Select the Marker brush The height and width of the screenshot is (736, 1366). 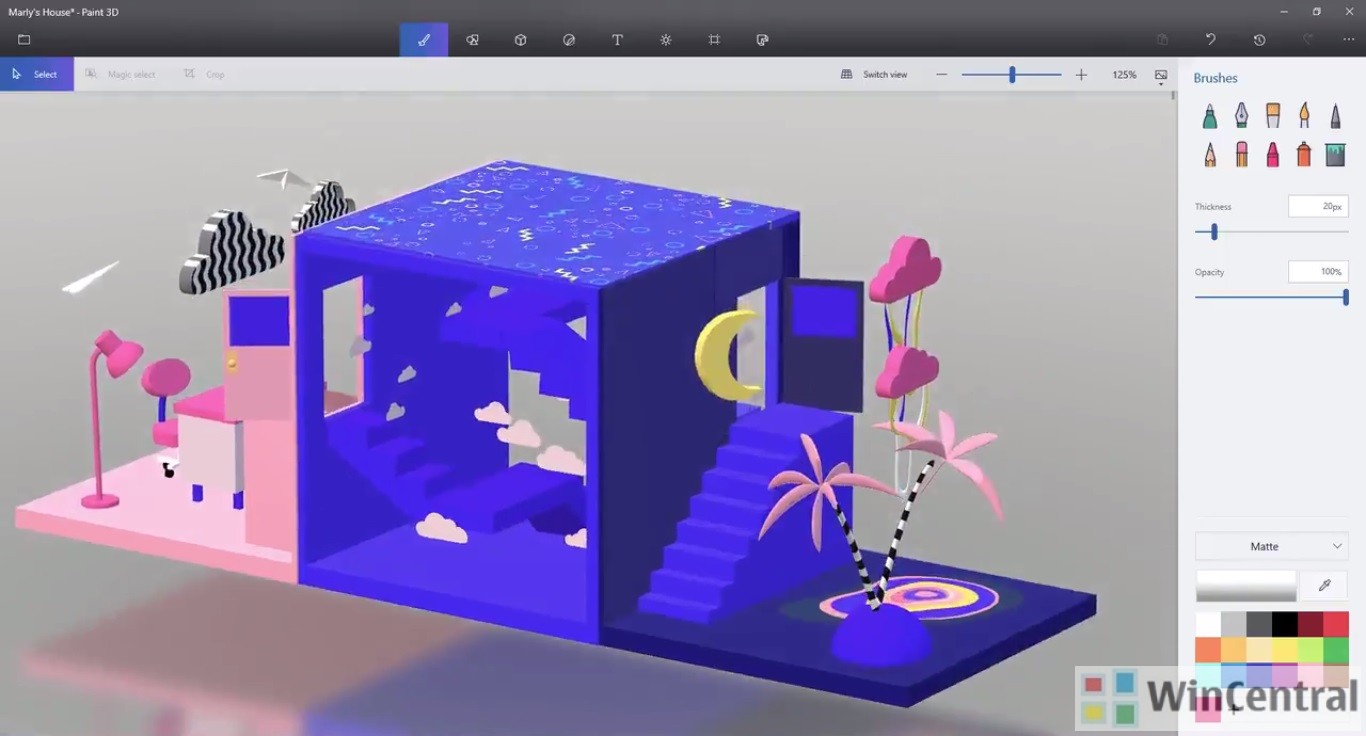click(1209, 116)
